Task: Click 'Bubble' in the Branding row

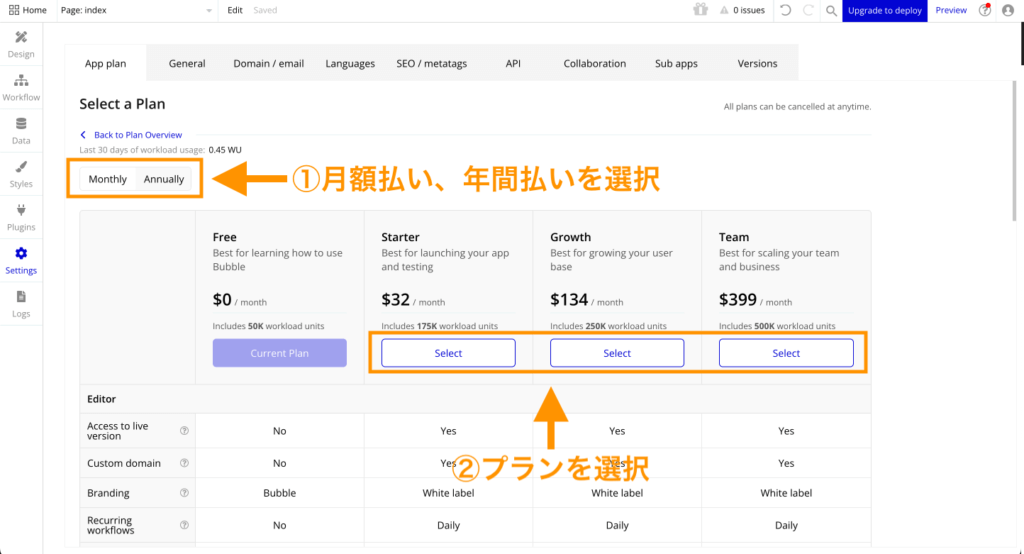Action: pos(280,493)
